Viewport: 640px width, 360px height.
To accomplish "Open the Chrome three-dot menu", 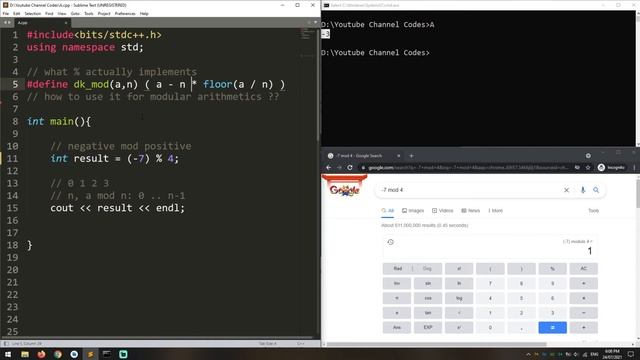I will click(634, 167).
